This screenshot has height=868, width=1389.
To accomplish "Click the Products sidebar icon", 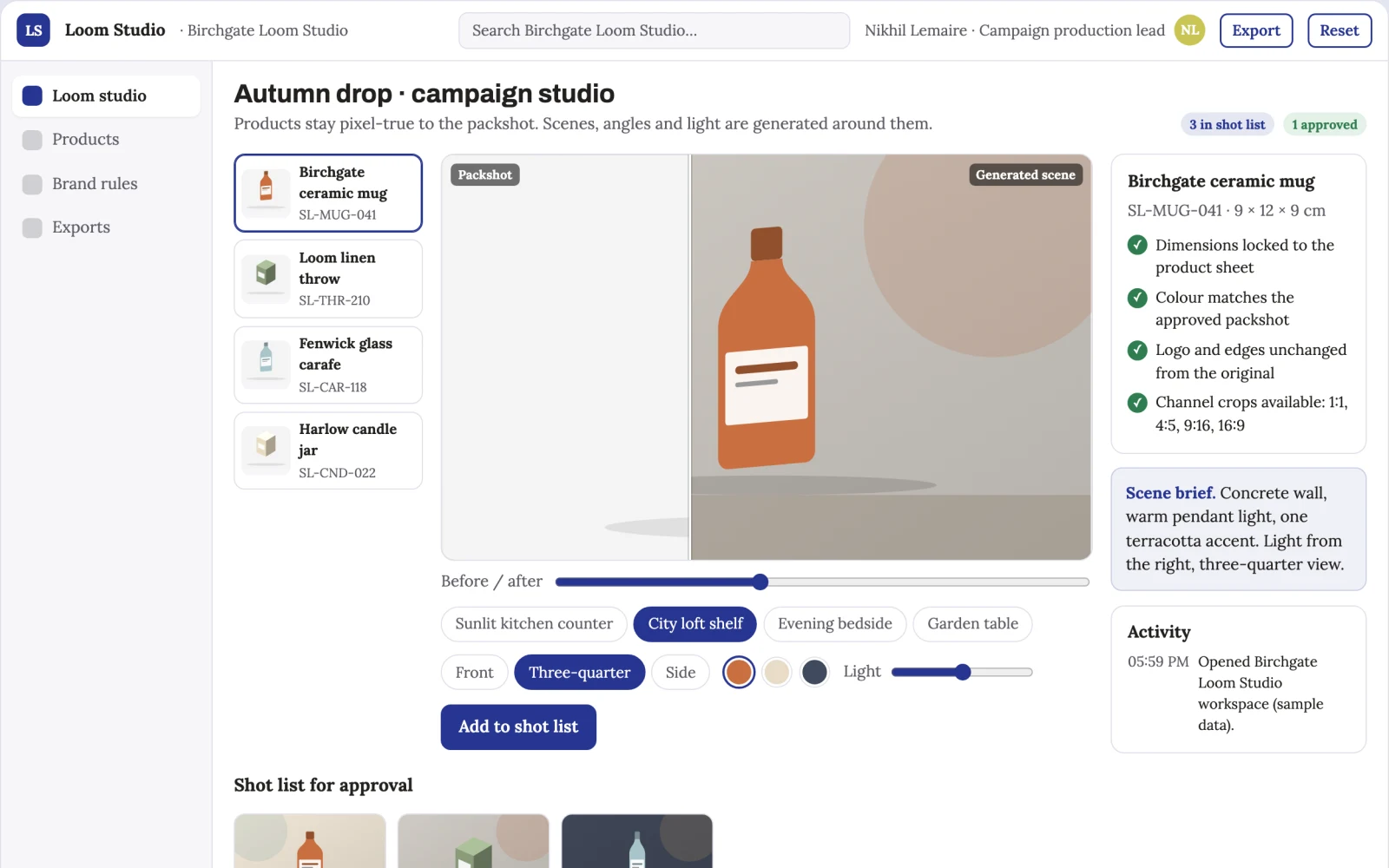I will pyautogui.click(x=32, y=140).
